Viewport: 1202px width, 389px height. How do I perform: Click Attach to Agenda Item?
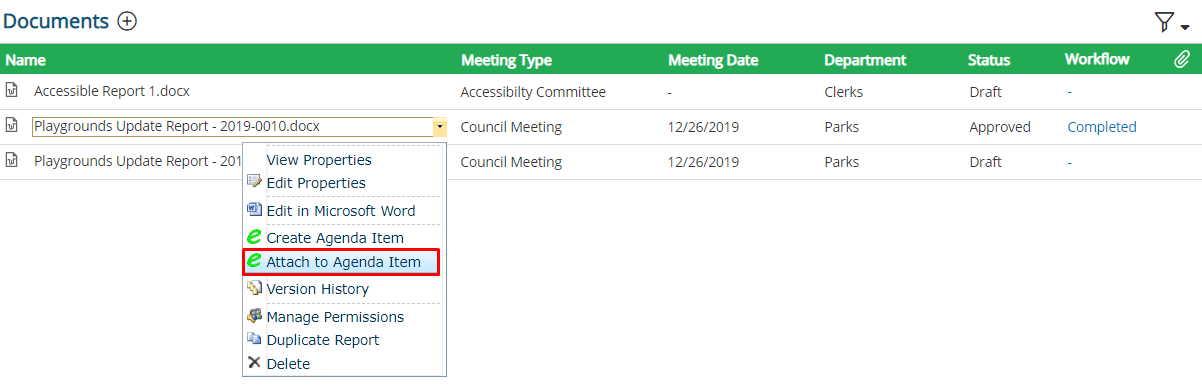tap(344, 262)
